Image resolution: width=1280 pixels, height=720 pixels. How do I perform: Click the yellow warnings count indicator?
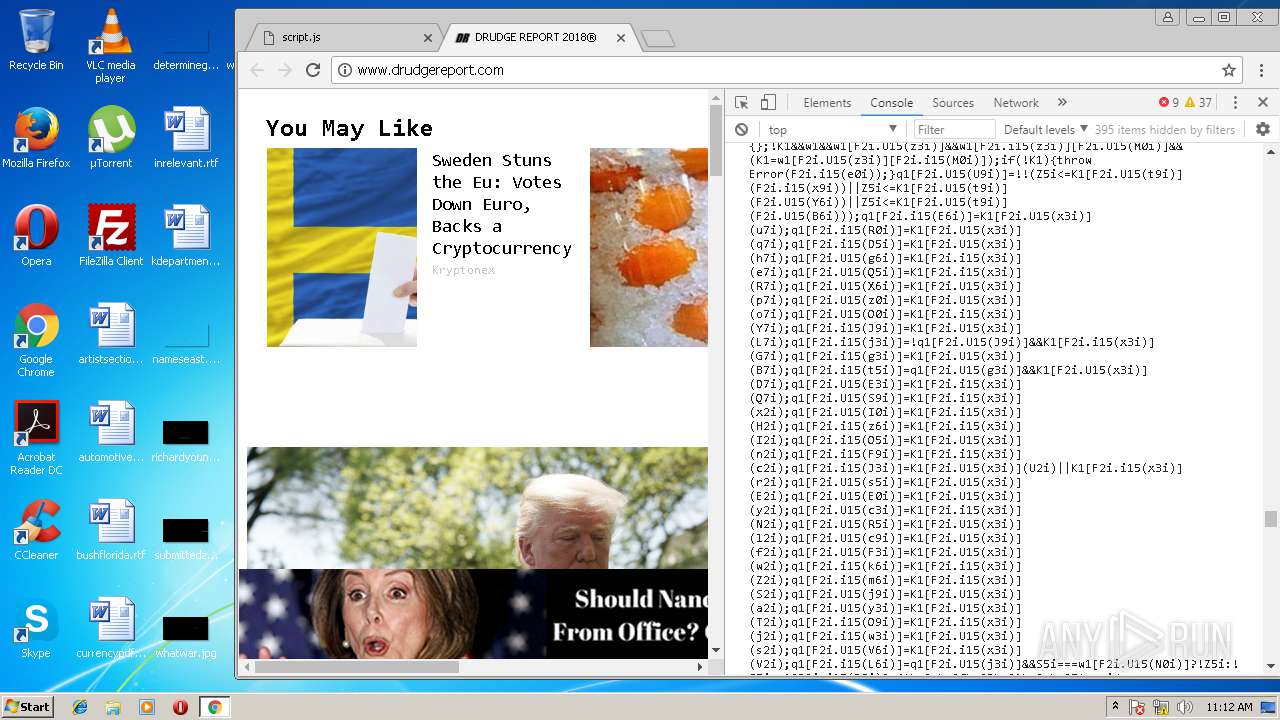pyautogui.click(x=1198, y=103)
